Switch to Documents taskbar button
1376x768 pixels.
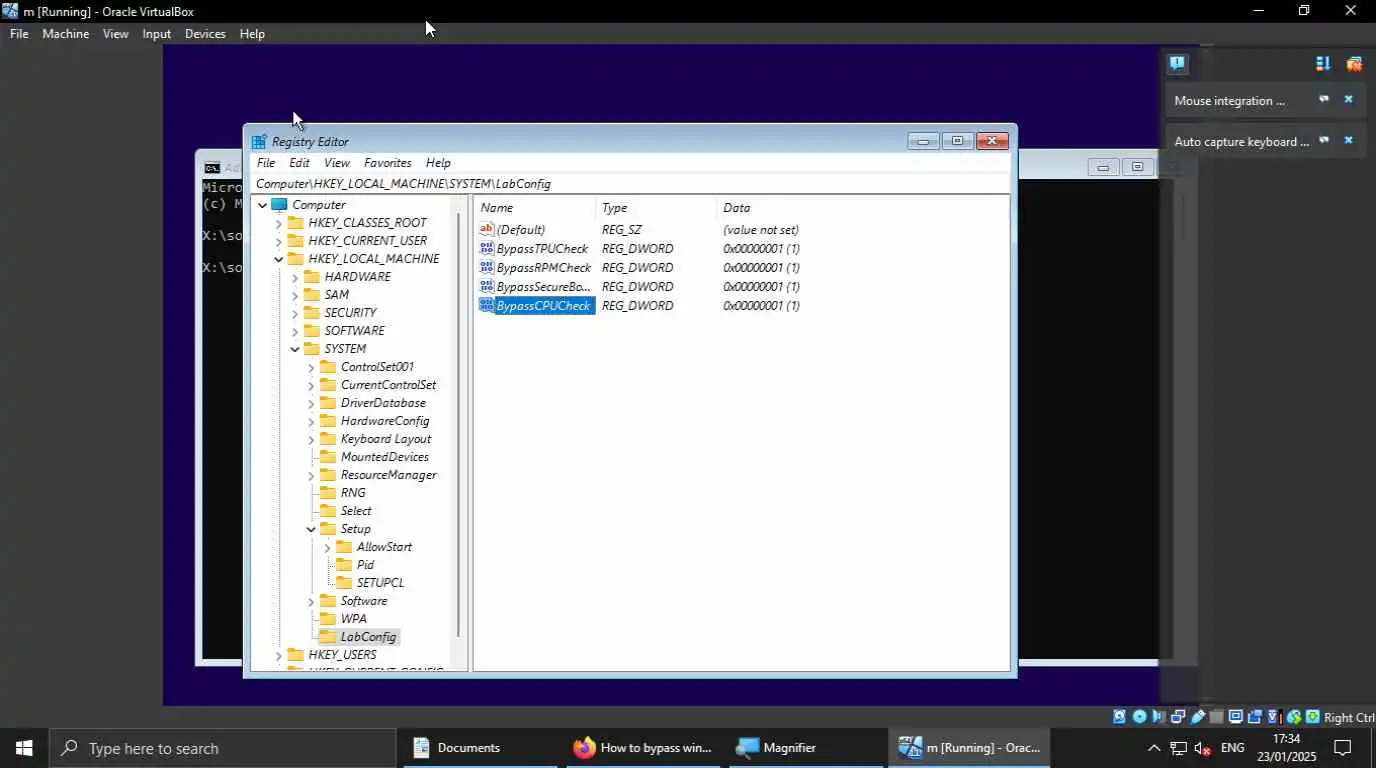(480, 748)
